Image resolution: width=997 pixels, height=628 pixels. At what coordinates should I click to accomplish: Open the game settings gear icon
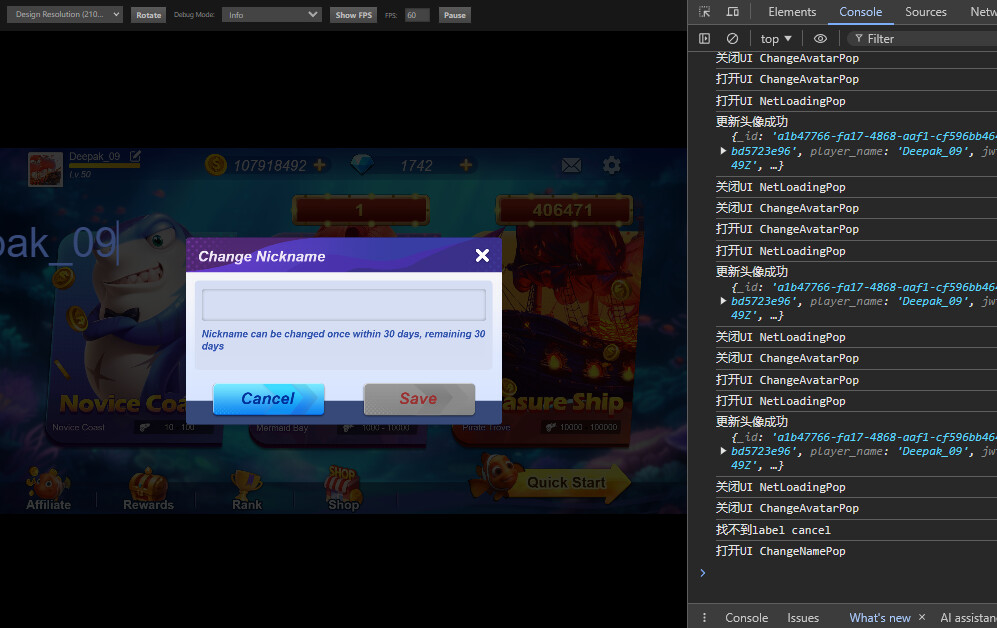tap(611, 165)
